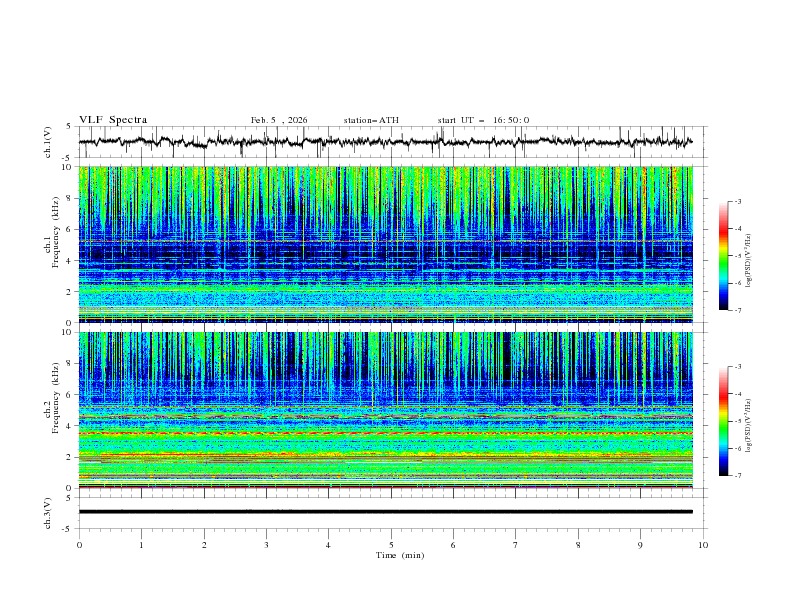Click the "-3" label on lower colorbar
Viewport: 792px width, 612px height.
point(737,367)
